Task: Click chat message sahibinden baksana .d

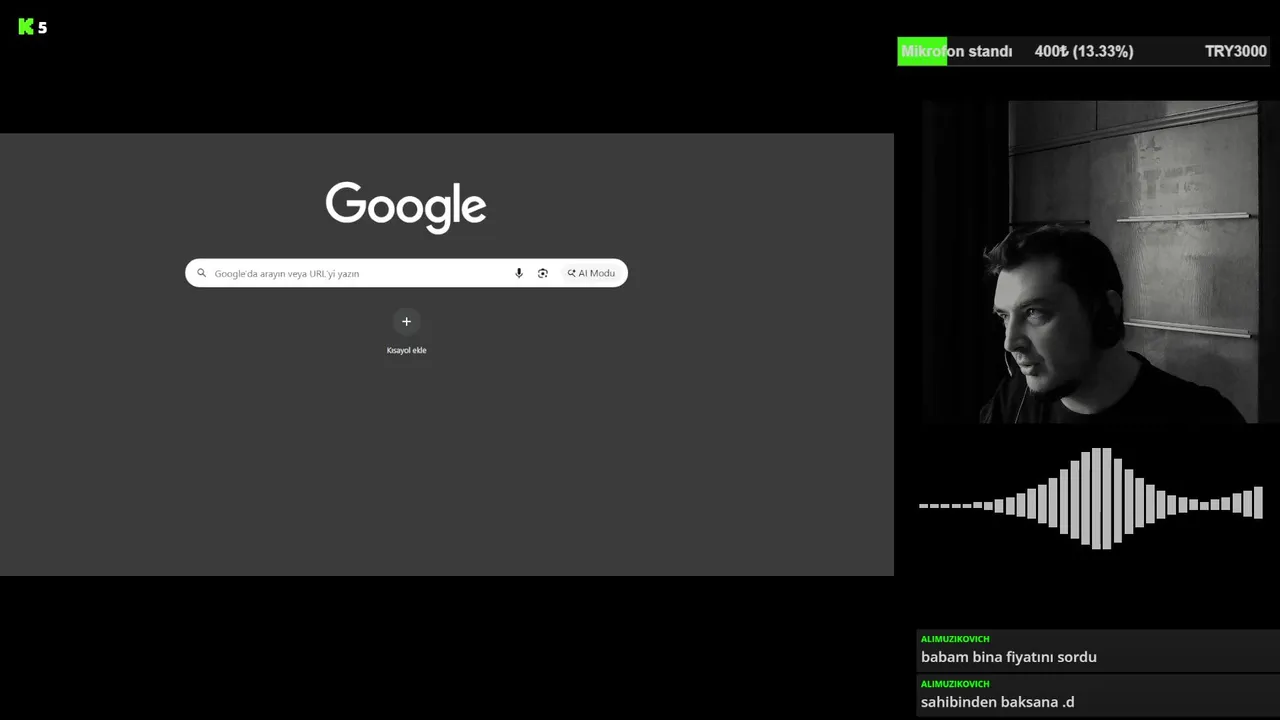Action: click(x=998, y=702)
